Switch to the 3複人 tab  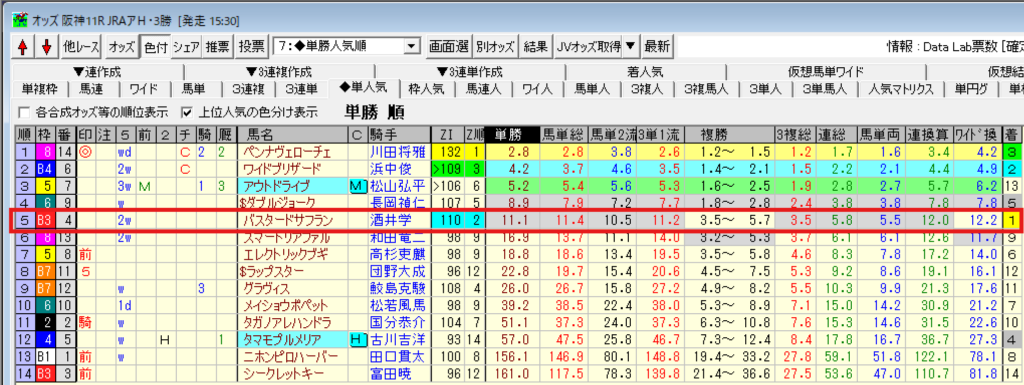(x=647, y=88)
